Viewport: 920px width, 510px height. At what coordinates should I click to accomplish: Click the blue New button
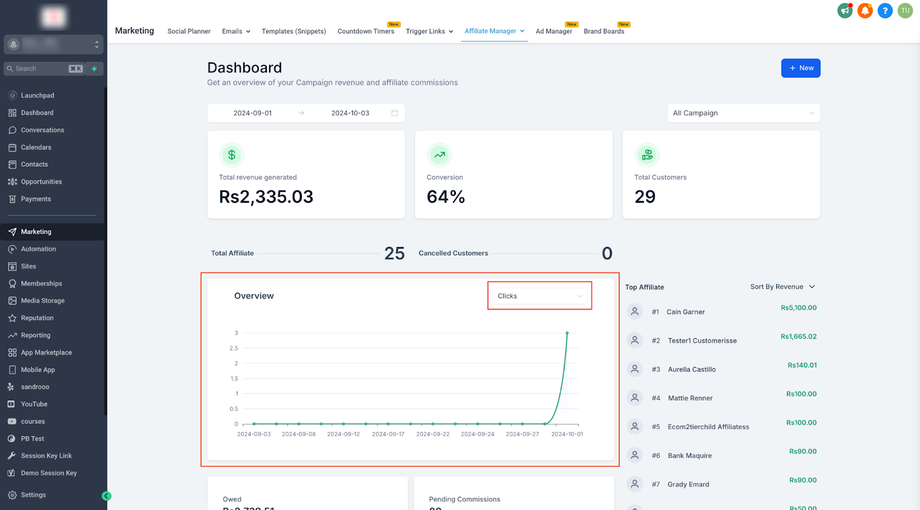(x=800, y=68)
